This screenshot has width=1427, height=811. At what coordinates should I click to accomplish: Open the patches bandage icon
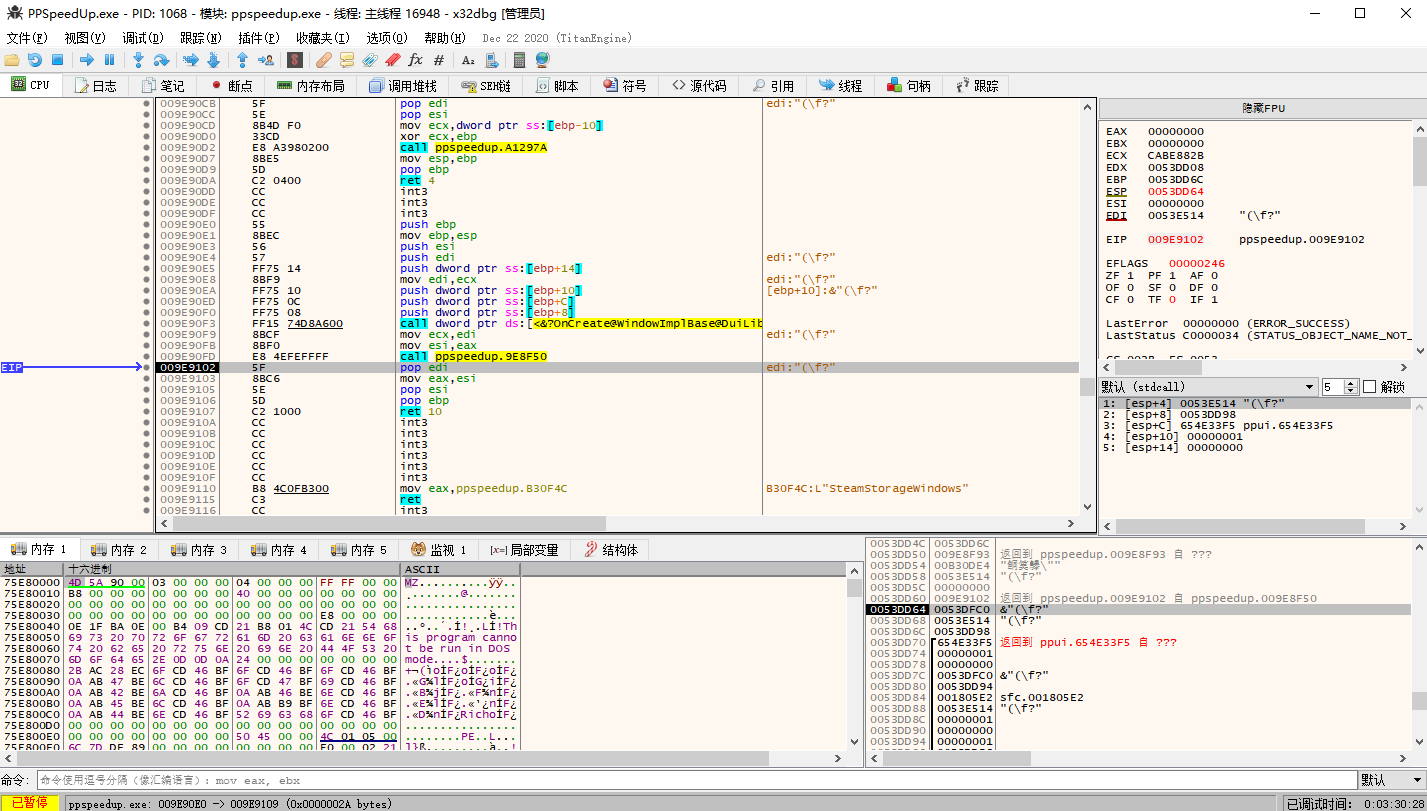[x=324, y=60]
